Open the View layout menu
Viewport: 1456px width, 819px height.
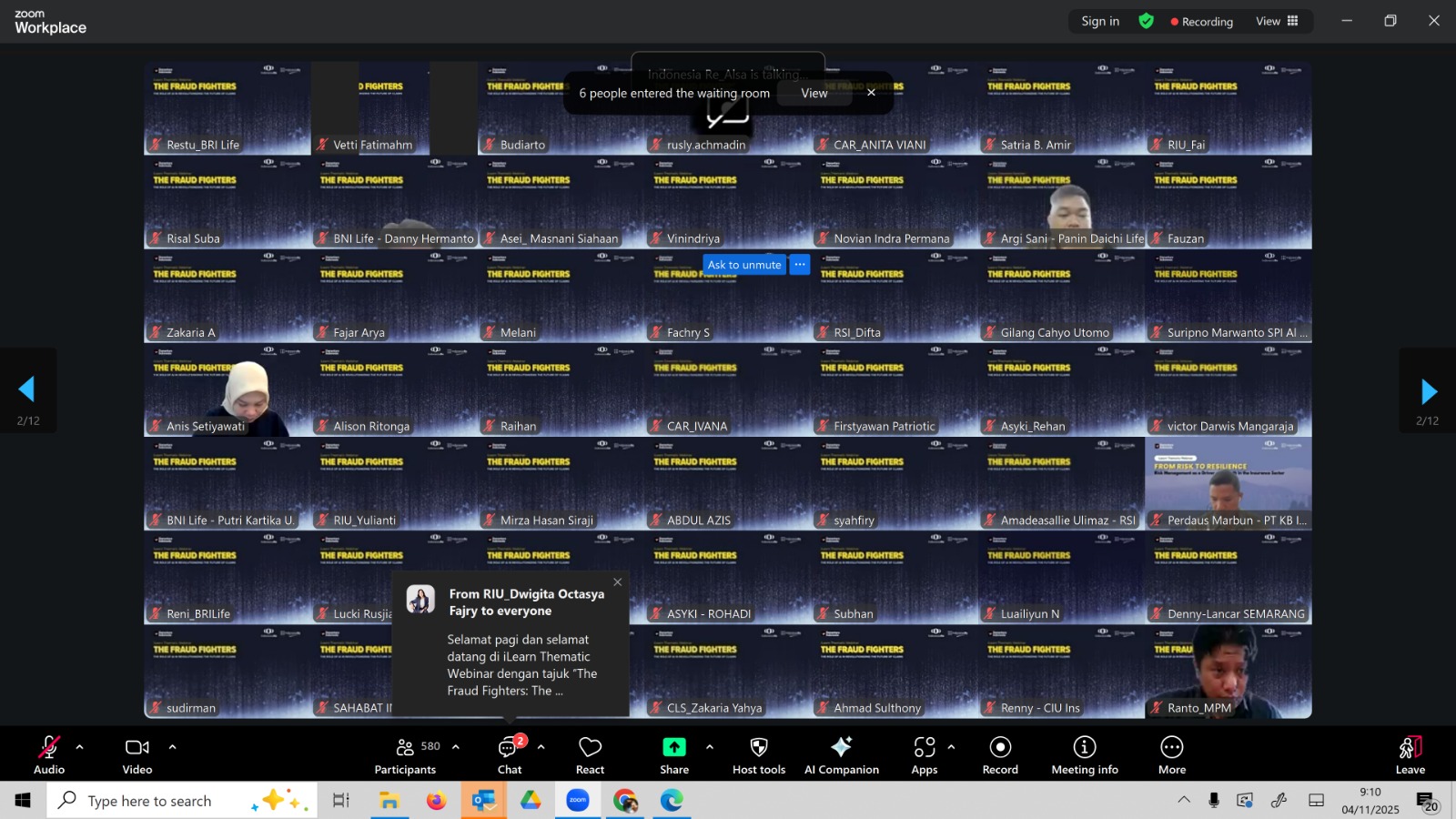[x=1277, y=21]
